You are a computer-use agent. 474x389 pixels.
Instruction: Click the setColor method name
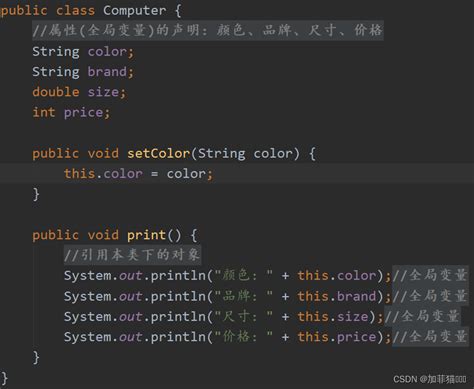tap(159, 153)
